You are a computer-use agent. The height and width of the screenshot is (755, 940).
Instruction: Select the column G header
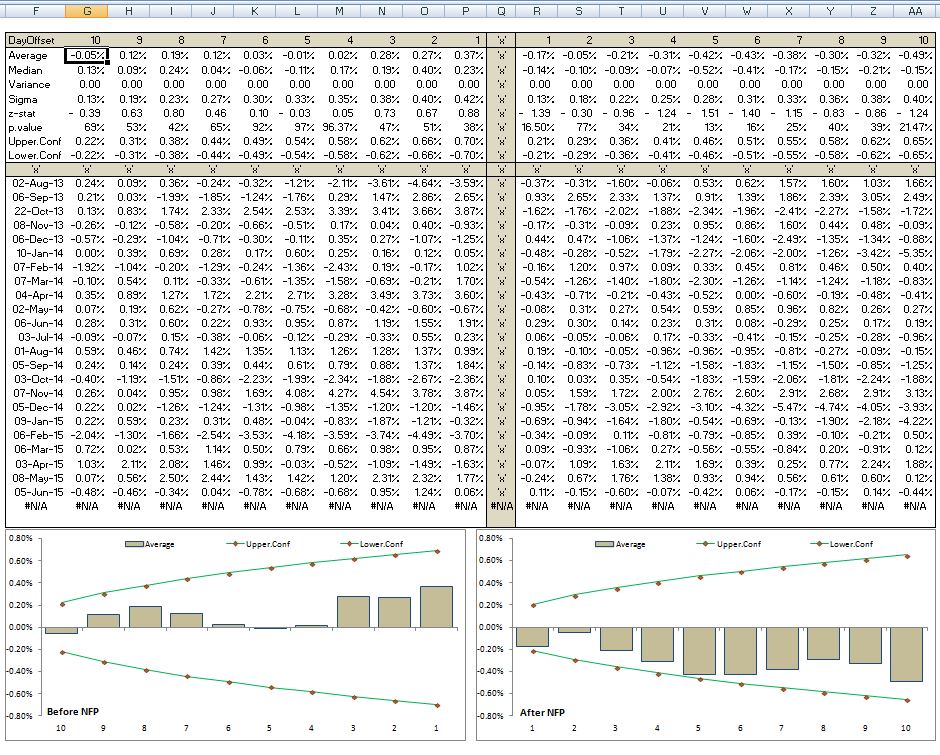[87, 12]
